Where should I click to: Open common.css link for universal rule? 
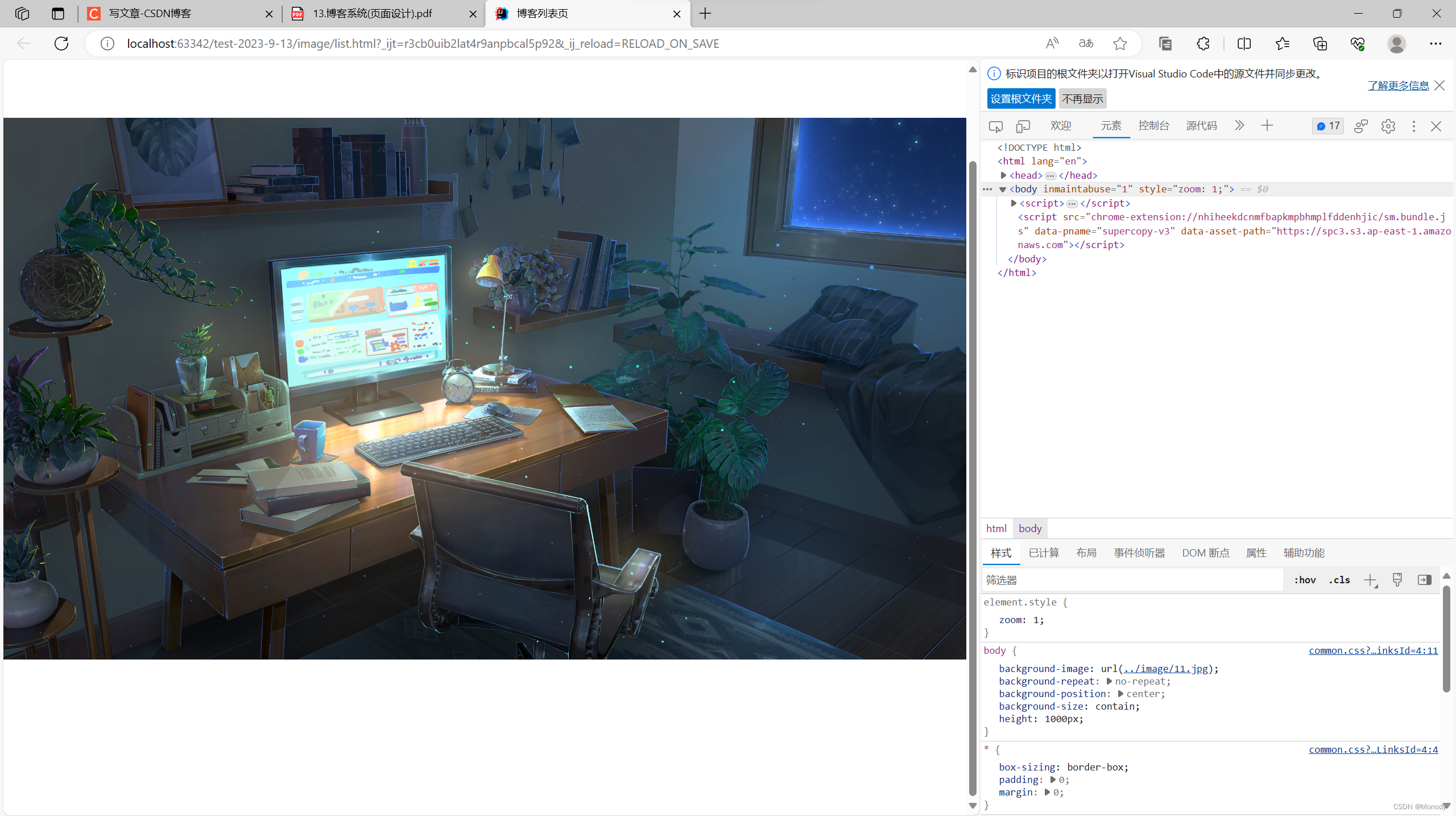tap(1373, 749)
